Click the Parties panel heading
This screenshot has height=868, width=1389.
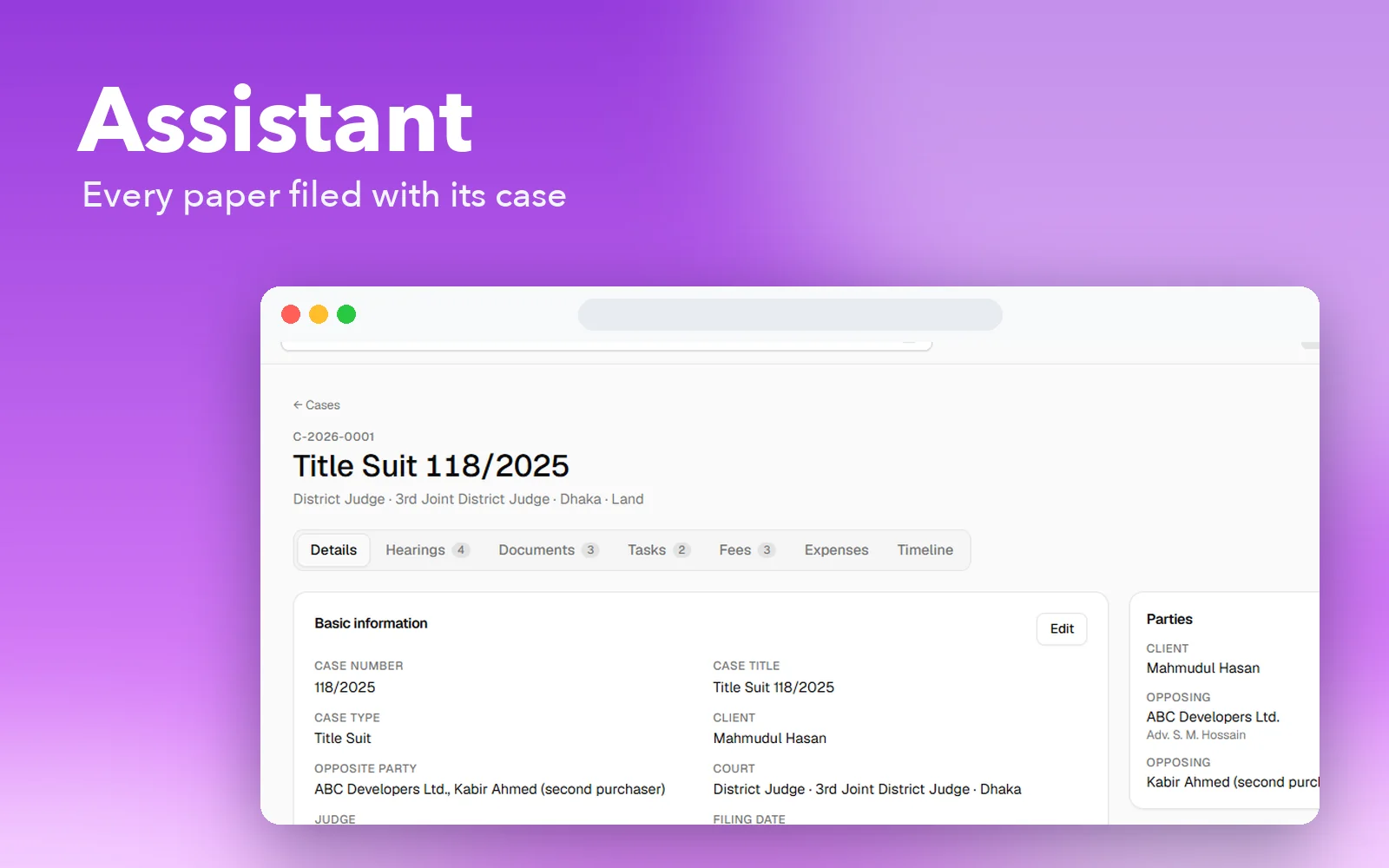[1169, 619]
